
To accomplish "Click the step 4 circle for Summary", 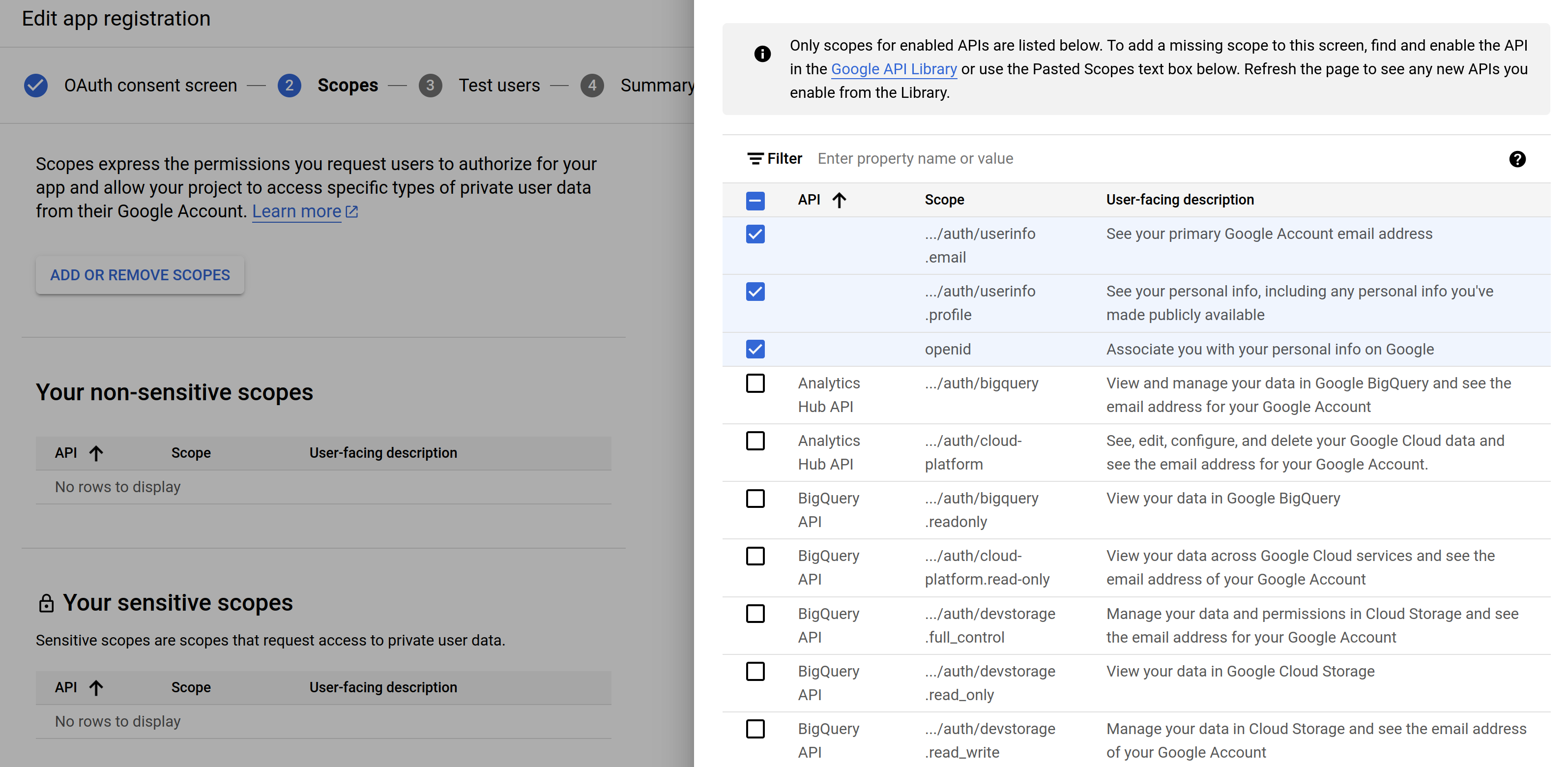I will [592, 85].
